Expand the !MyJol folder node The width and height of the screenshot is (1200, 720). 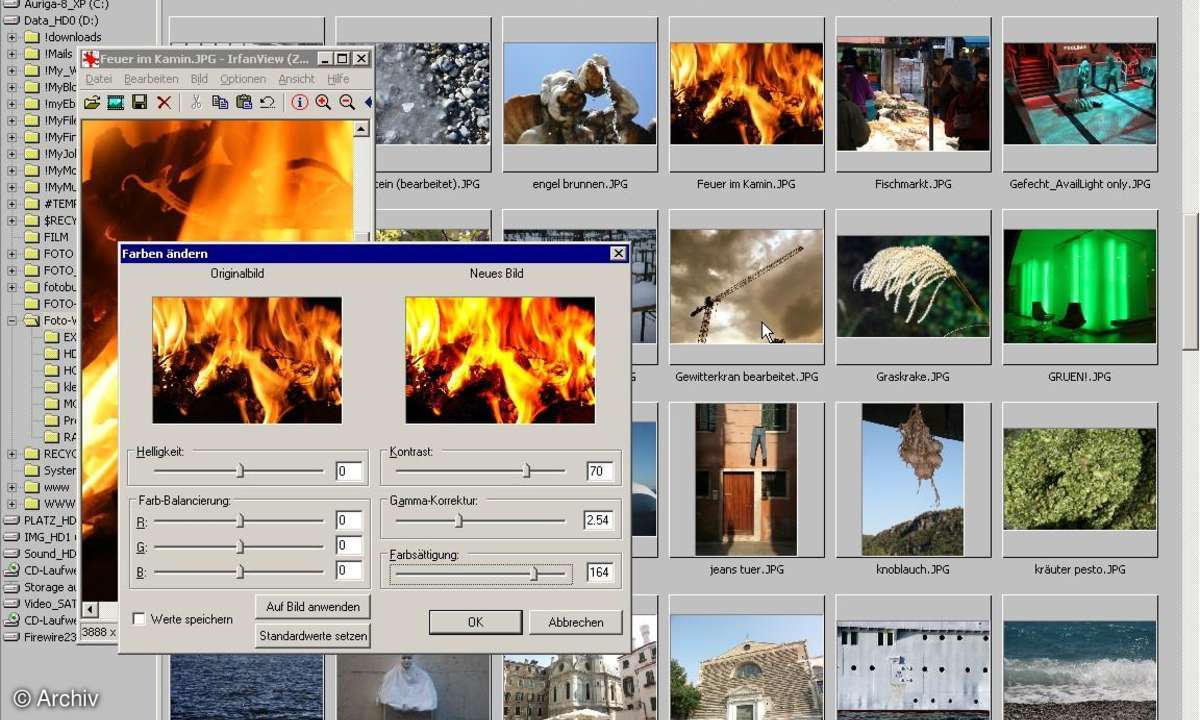[12, 154]
